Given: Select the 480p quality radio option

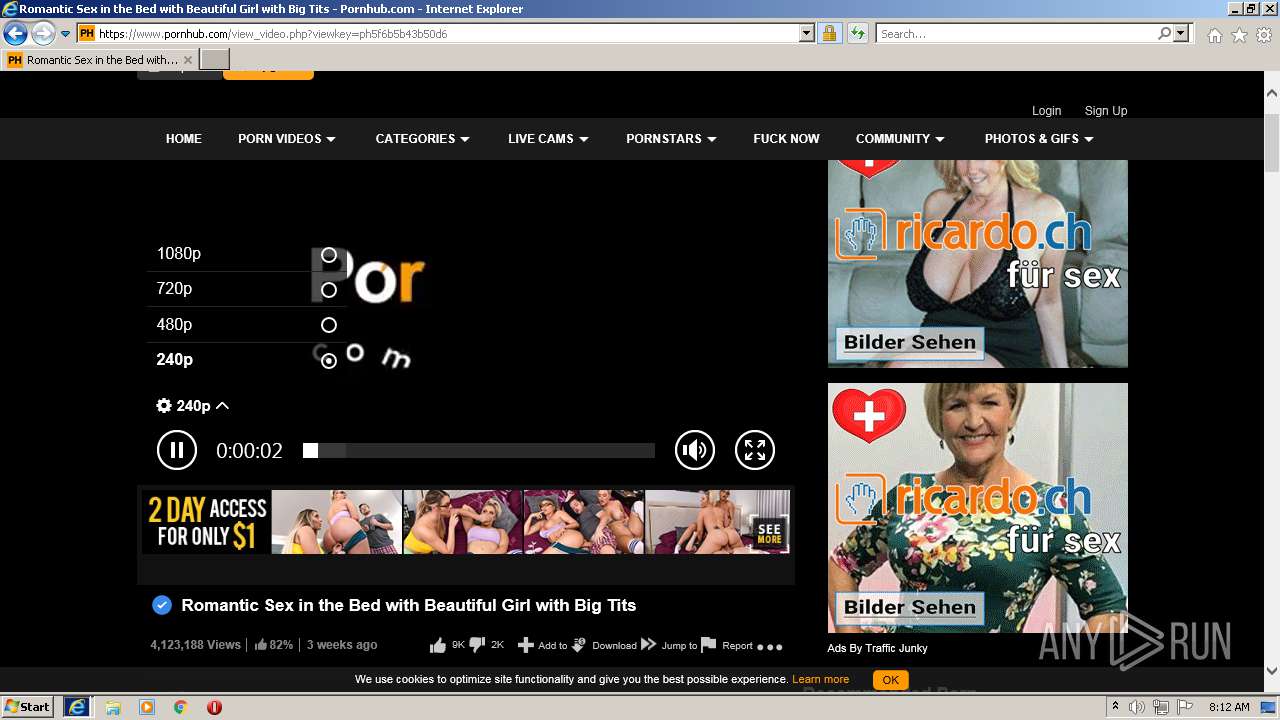Looking at the screenshot, I should 329,325.
